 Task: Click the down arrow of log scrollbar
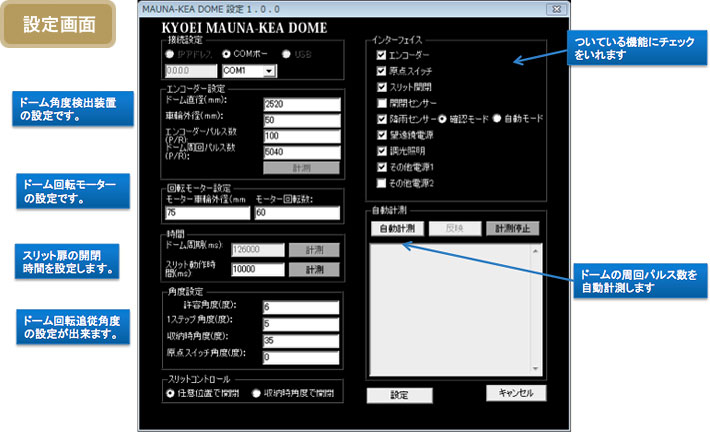click(535, 369)
